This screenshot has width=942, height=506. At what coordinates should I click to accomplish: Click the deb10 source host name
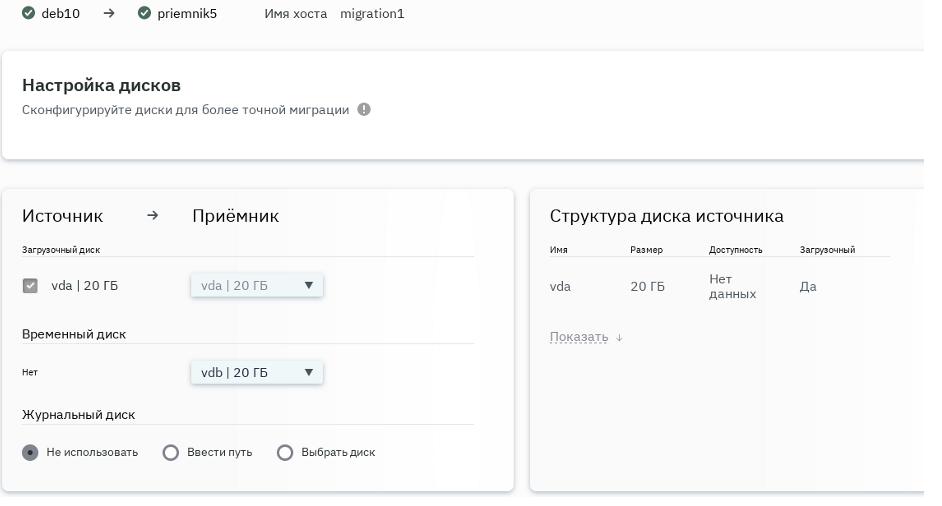pyautogui.click(x=60, y=14)
